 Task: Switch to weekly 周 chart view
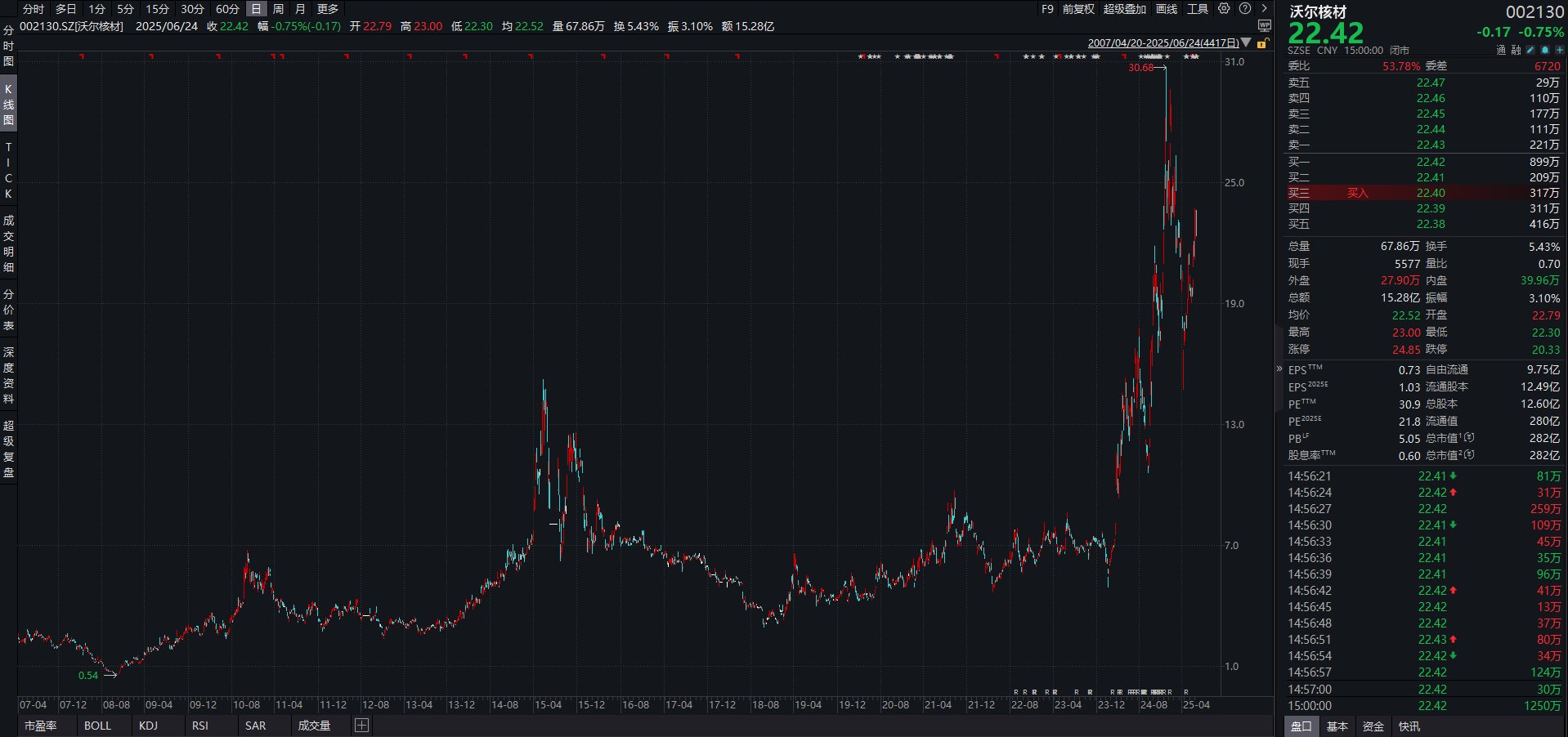[x=278, y=9]
